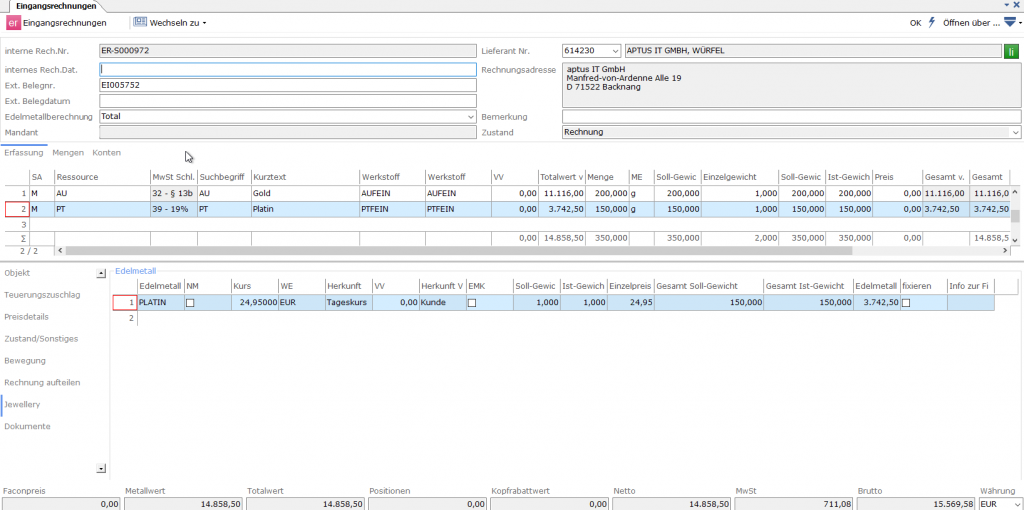
Task: Switch to the Erfassung tab
Action: tap(24, 153)
